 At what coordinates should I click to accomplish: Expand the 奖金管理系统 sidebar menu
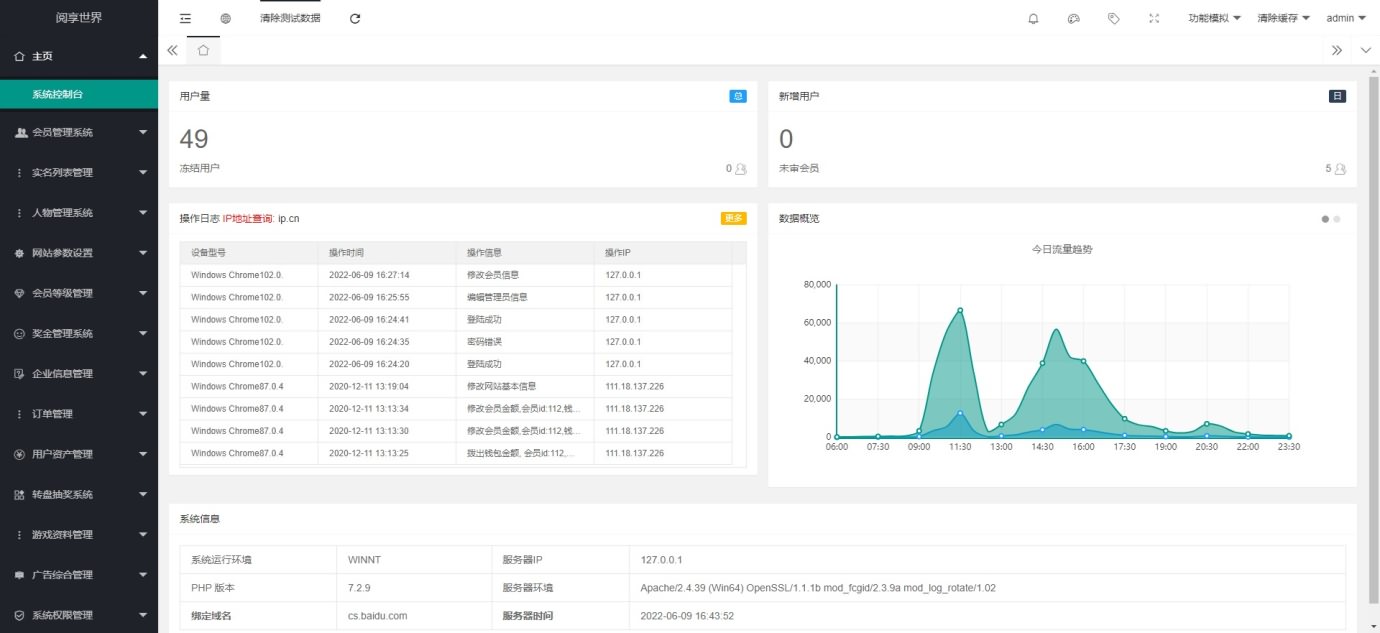pyautogui.click(x=79, y=333)
